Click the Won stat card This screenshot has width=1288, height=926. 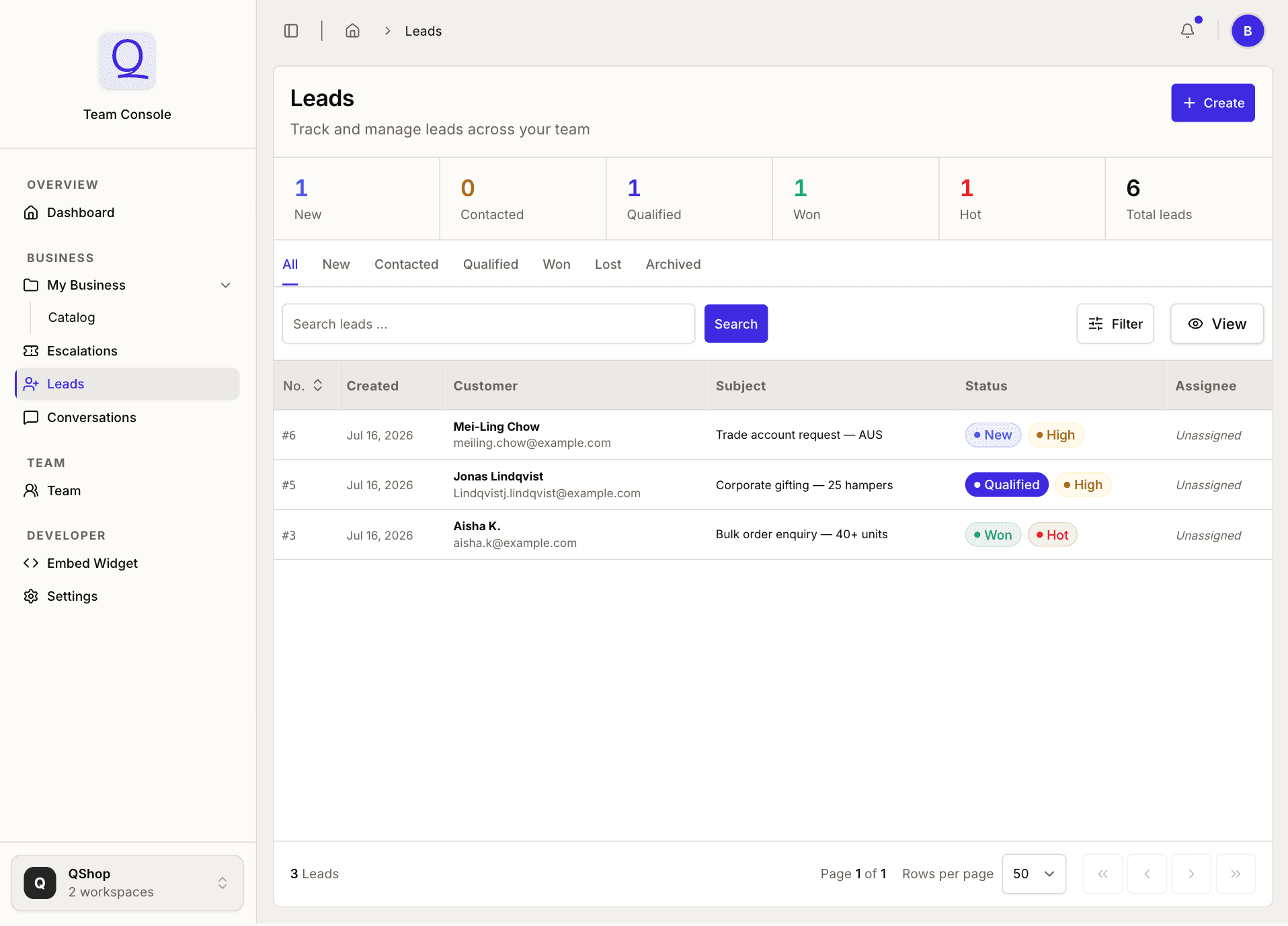(856, 199)
